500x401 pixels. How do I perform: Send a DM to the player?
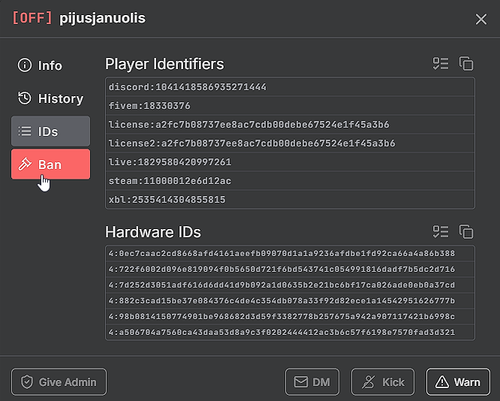click(312, 382)
